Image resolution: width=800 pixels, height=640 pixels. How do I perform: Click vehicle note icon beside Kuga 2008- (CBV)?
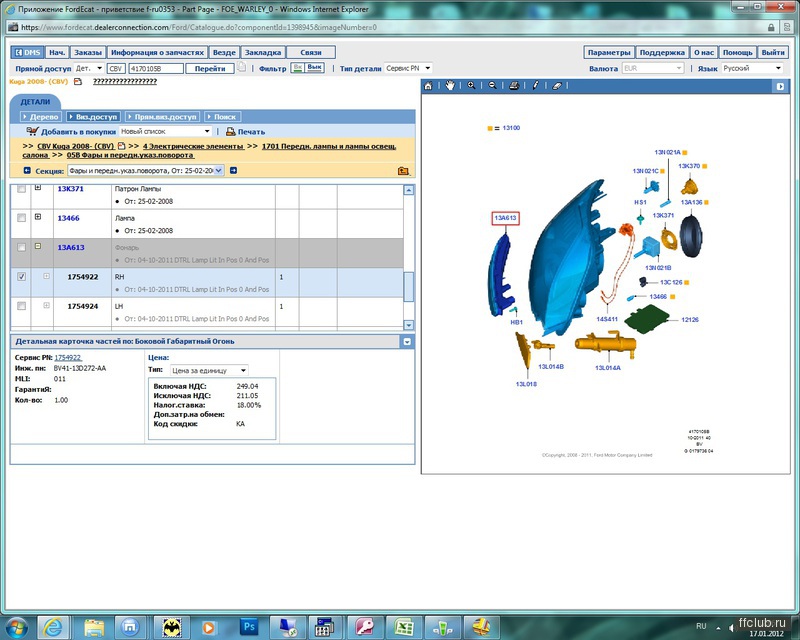[78, 82]
